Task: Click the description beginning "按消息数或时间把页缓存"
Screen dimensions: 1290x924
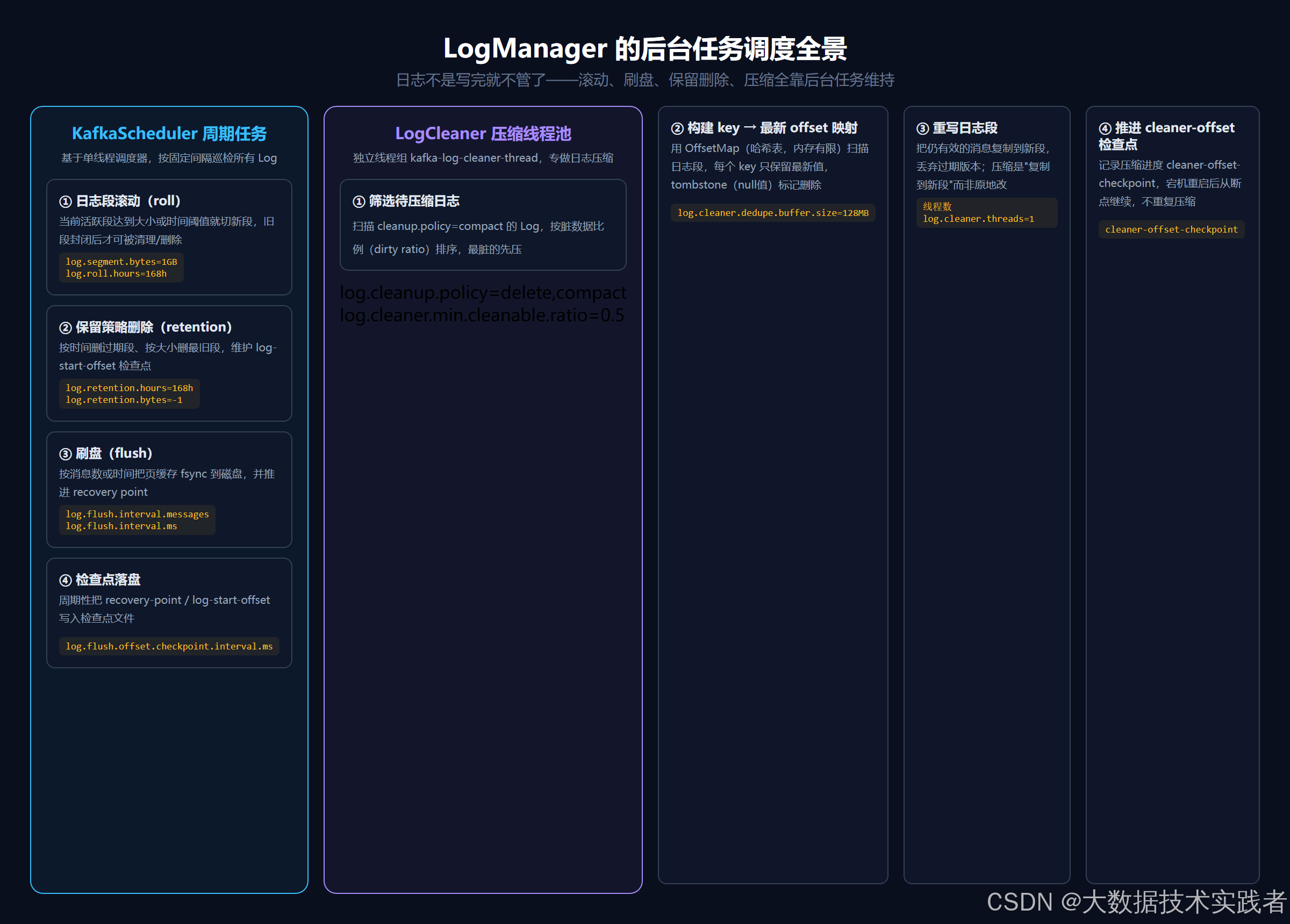Action: pyautogui.click(x=167, y=483)
